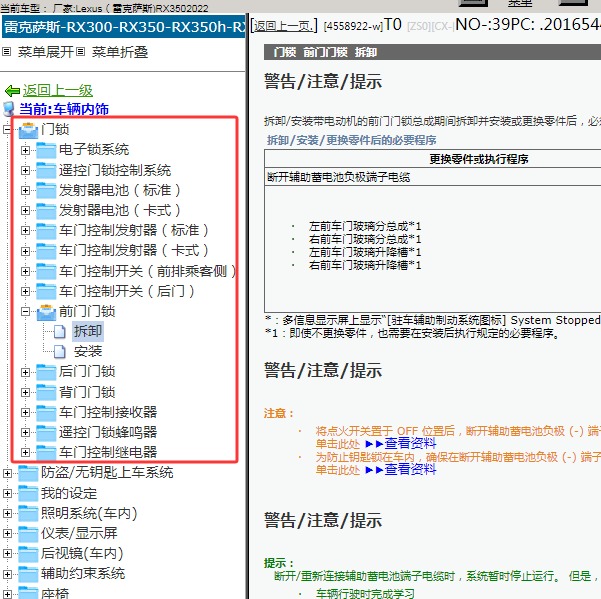Select 菜单折叠 text option
601x599 pixels.
tap(120, 52)
